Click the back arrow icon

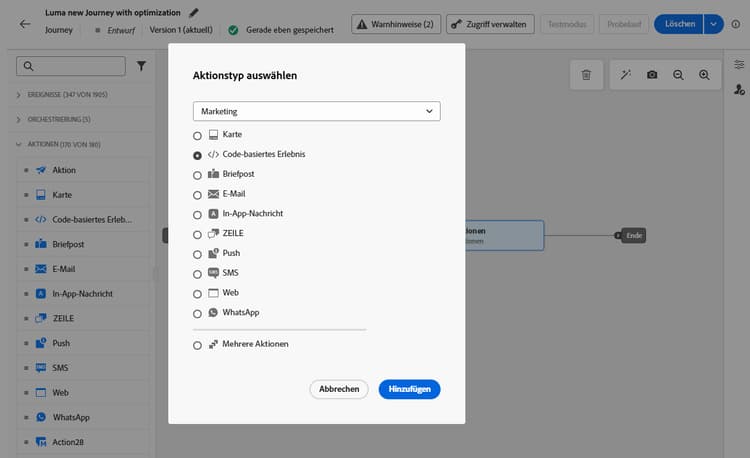(x=25, y=23)
